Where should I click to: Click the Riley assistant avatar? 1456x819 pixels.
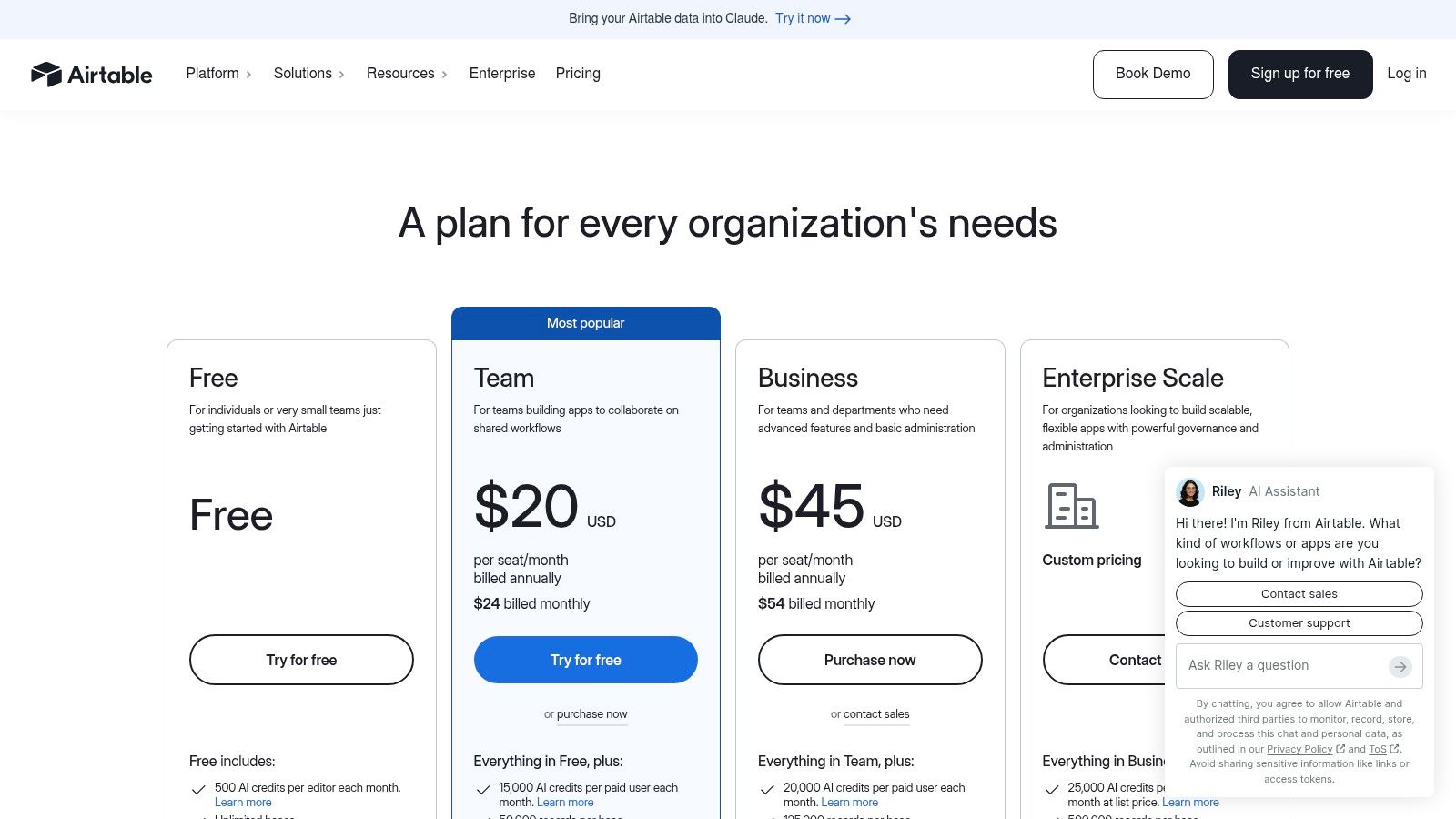pos(1189,491)
